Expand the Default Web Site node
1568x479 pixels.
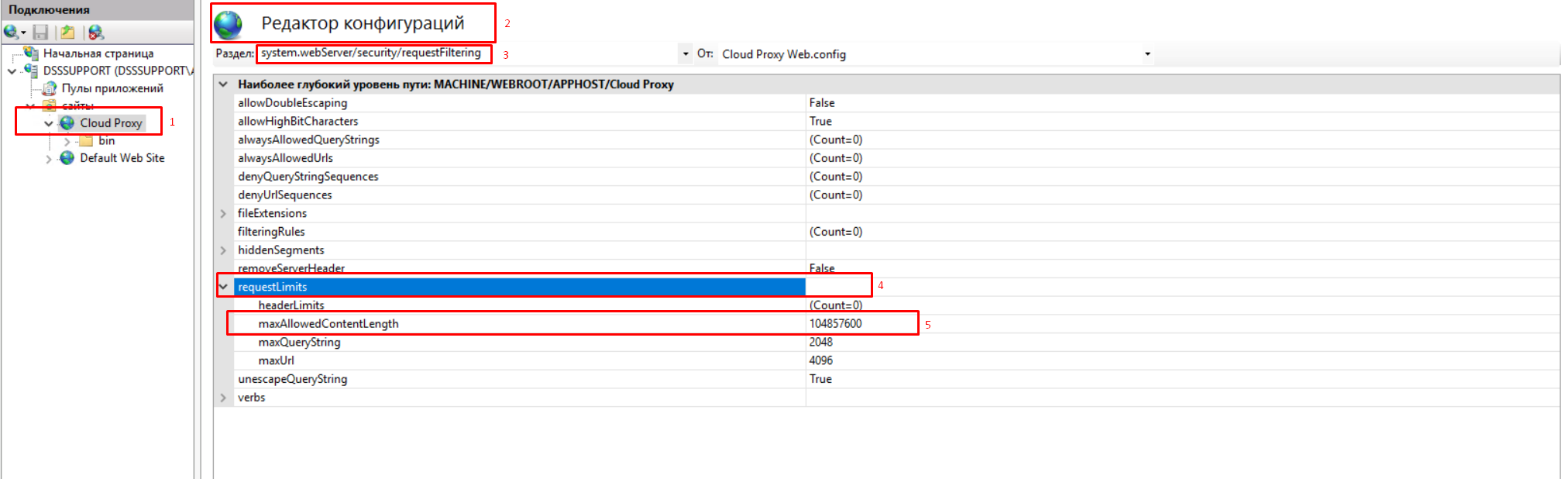pos(49,159)
